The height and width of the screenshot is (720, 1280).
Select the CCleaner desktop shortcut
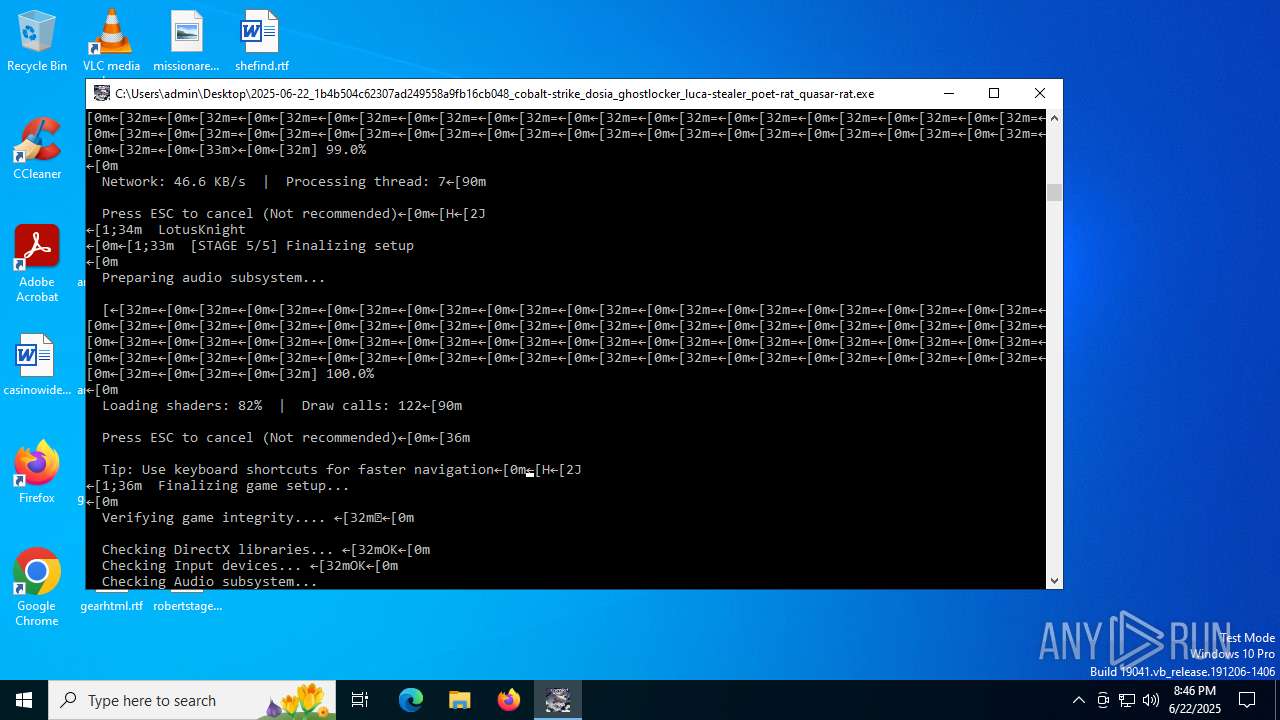point(37,149)
